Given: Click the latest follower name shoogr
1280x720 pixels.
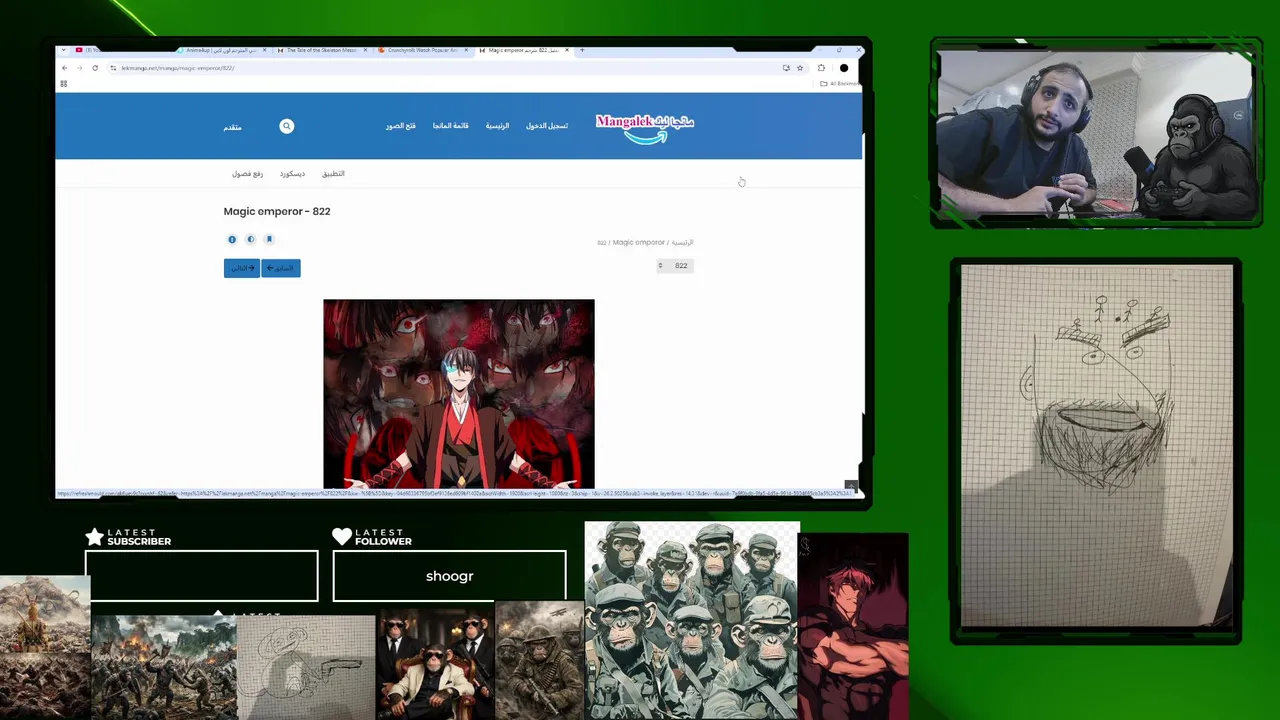Looking at the screenshot, I should [x=449, y=576].
